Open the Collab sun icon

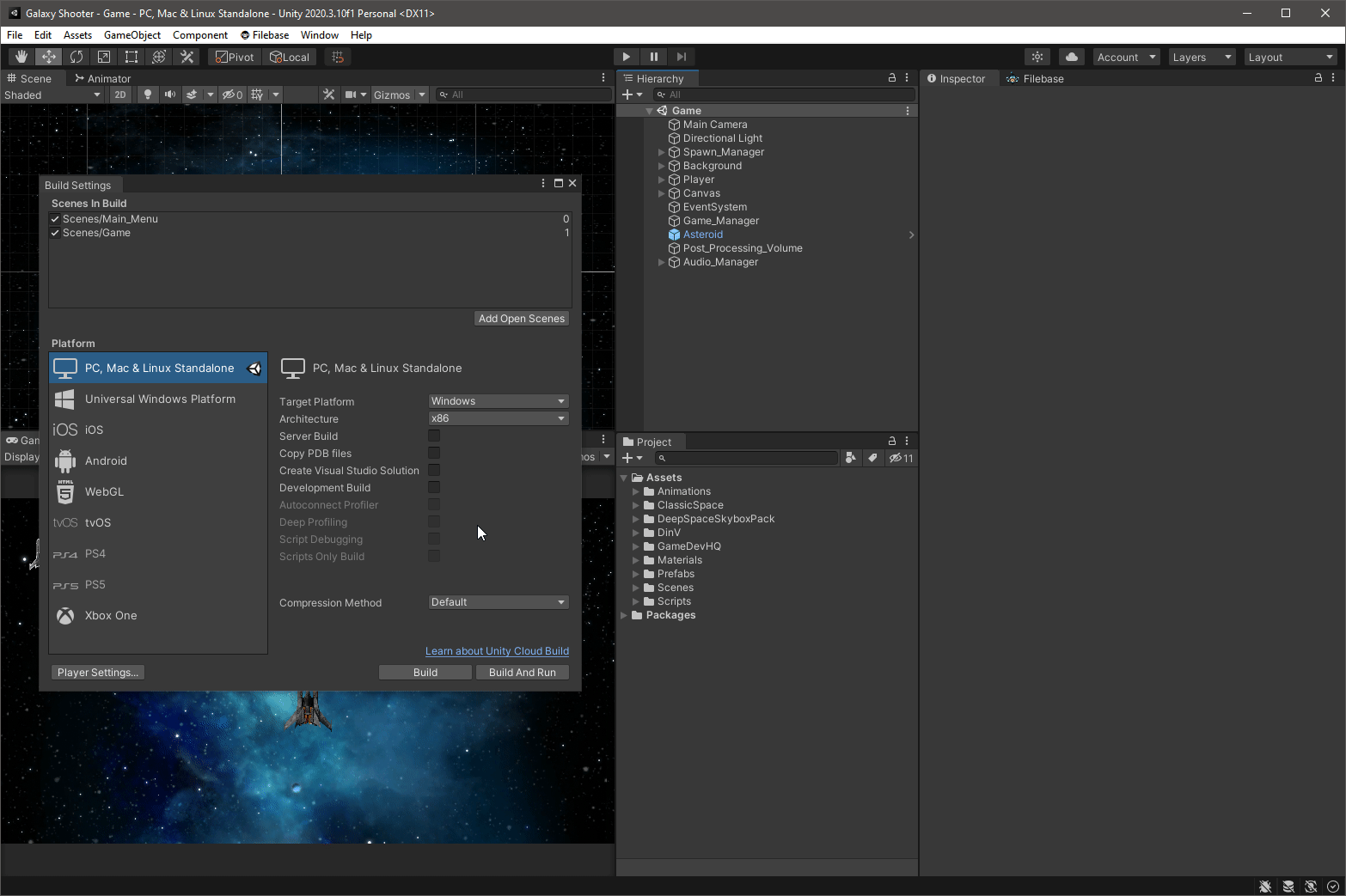tap(1037, 57)
